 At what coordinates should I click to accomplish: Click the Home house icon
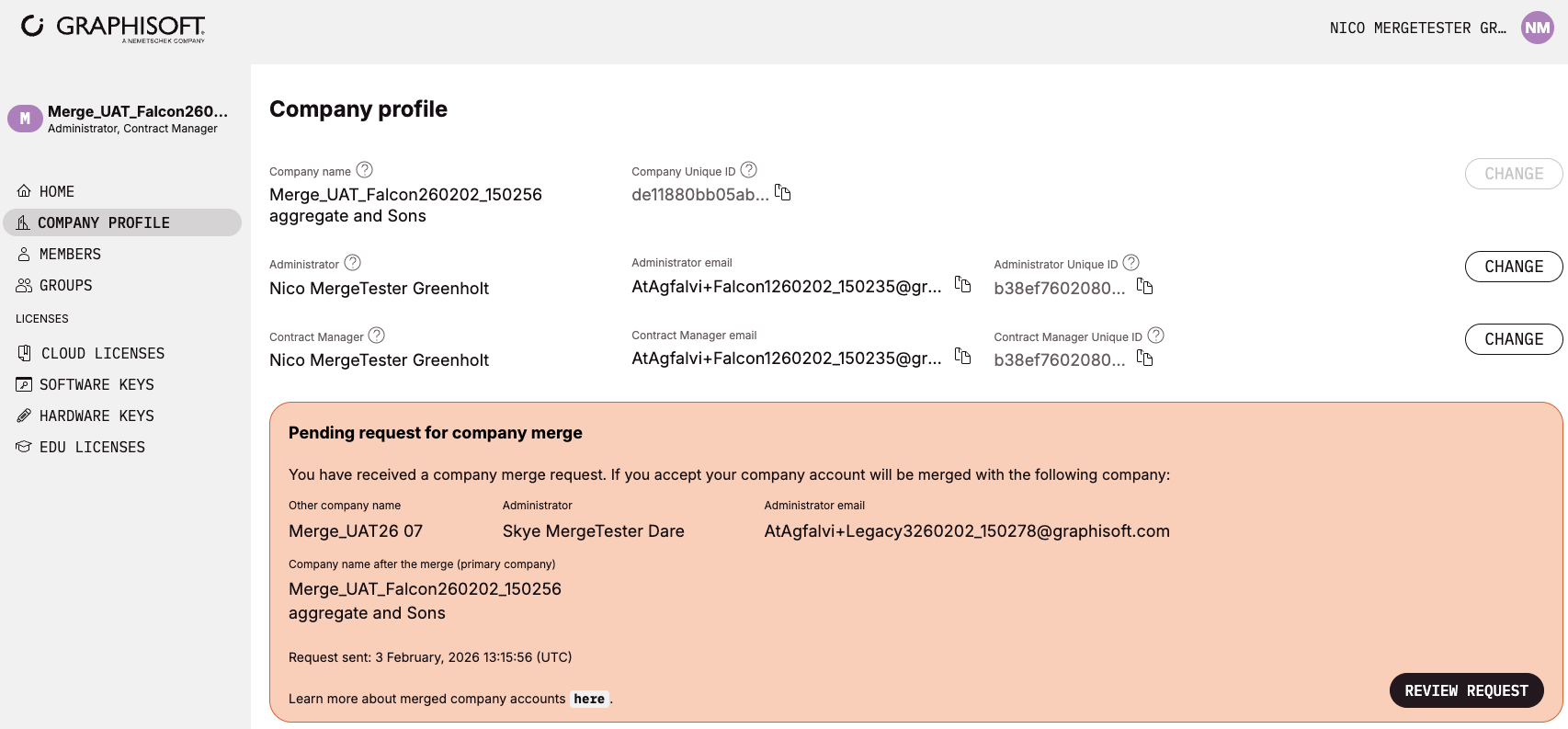(24, 191)
